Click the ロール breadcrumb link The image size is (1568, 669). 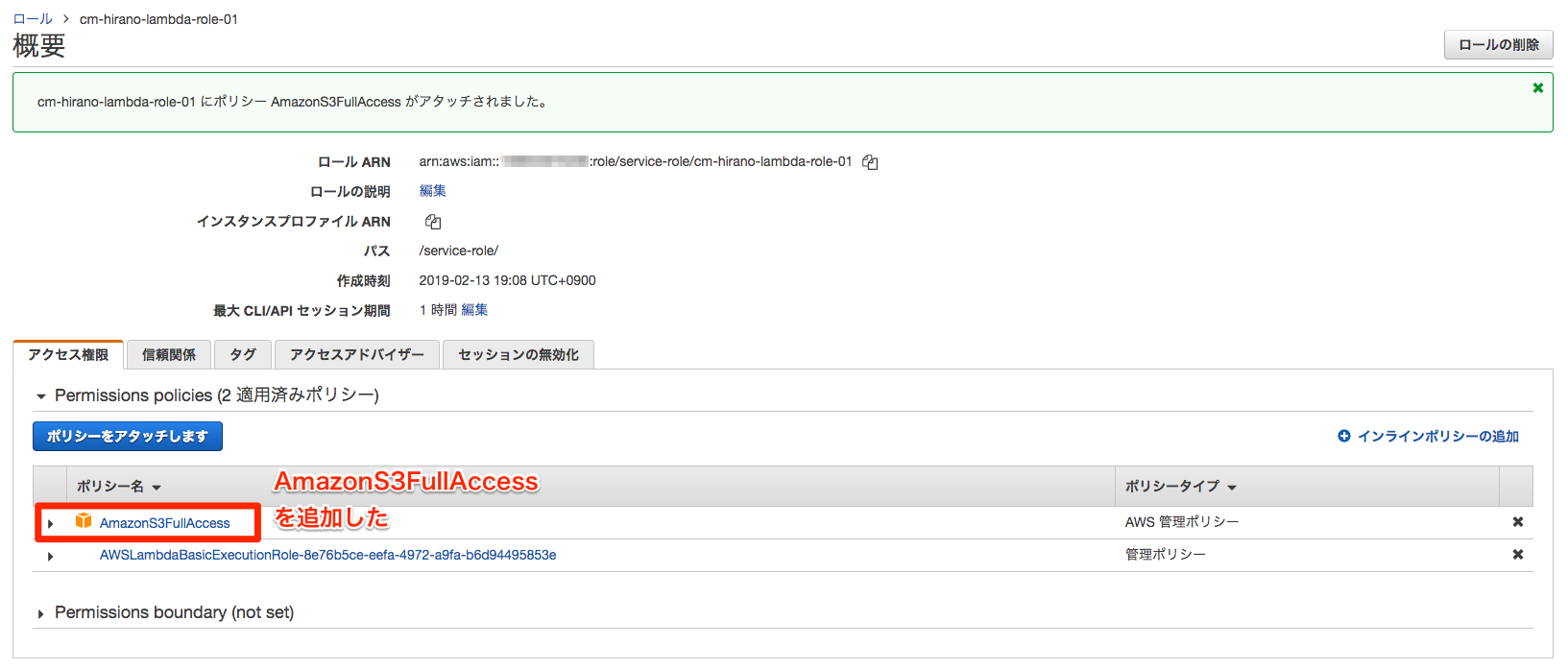33,19
